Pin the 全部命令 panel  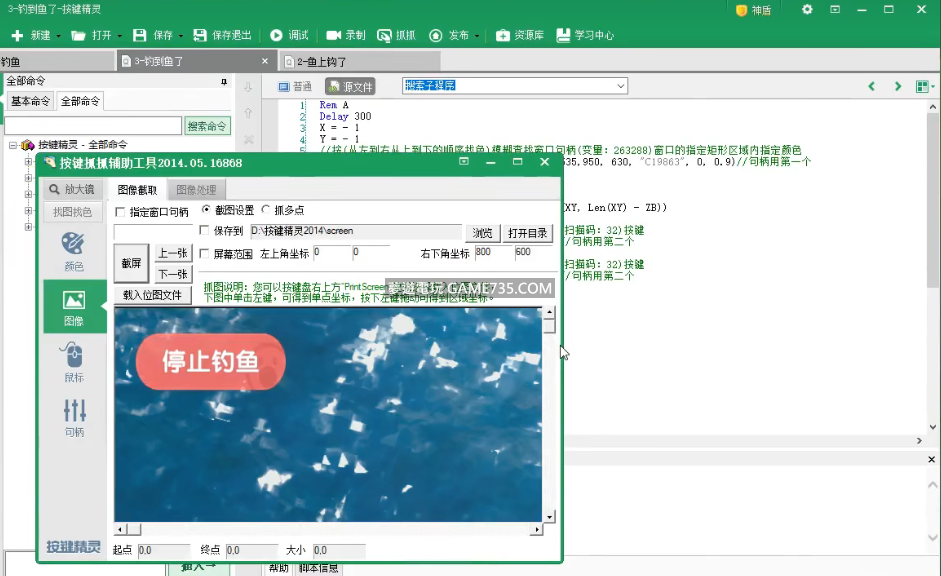click(224, 82)
